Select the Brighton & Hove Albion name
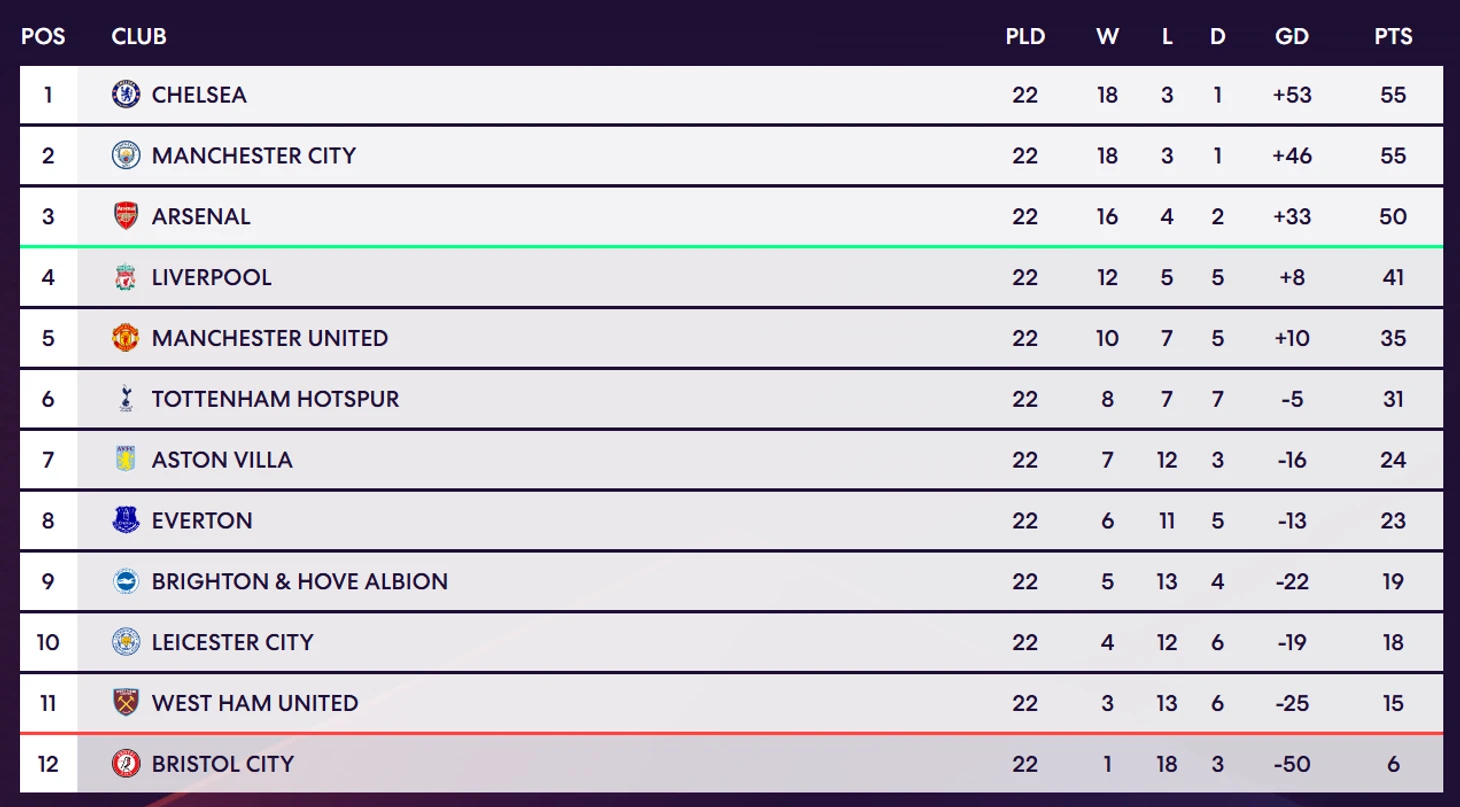The width and height of the screenshot is (1460, 807). pyautogui.click(x=300, y=582)
